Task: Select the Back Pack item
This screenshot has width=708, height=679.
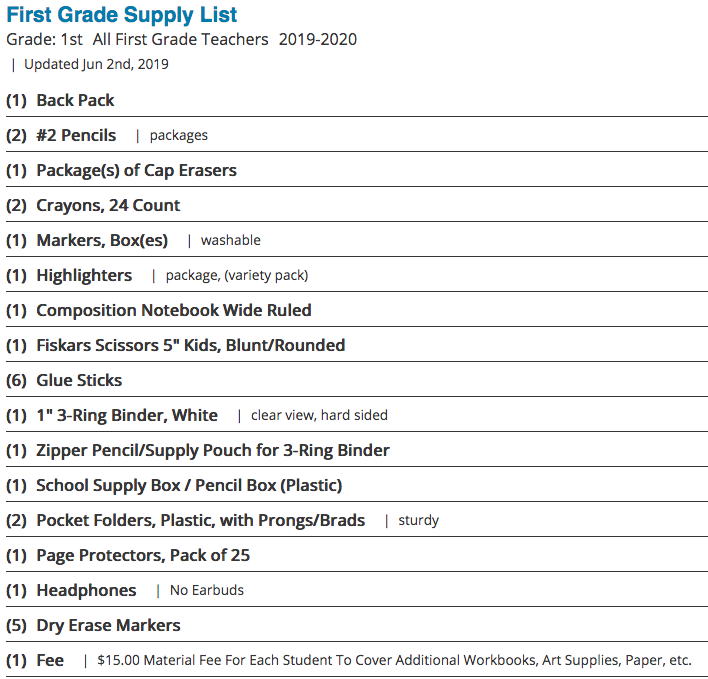Action: (75, 100)
